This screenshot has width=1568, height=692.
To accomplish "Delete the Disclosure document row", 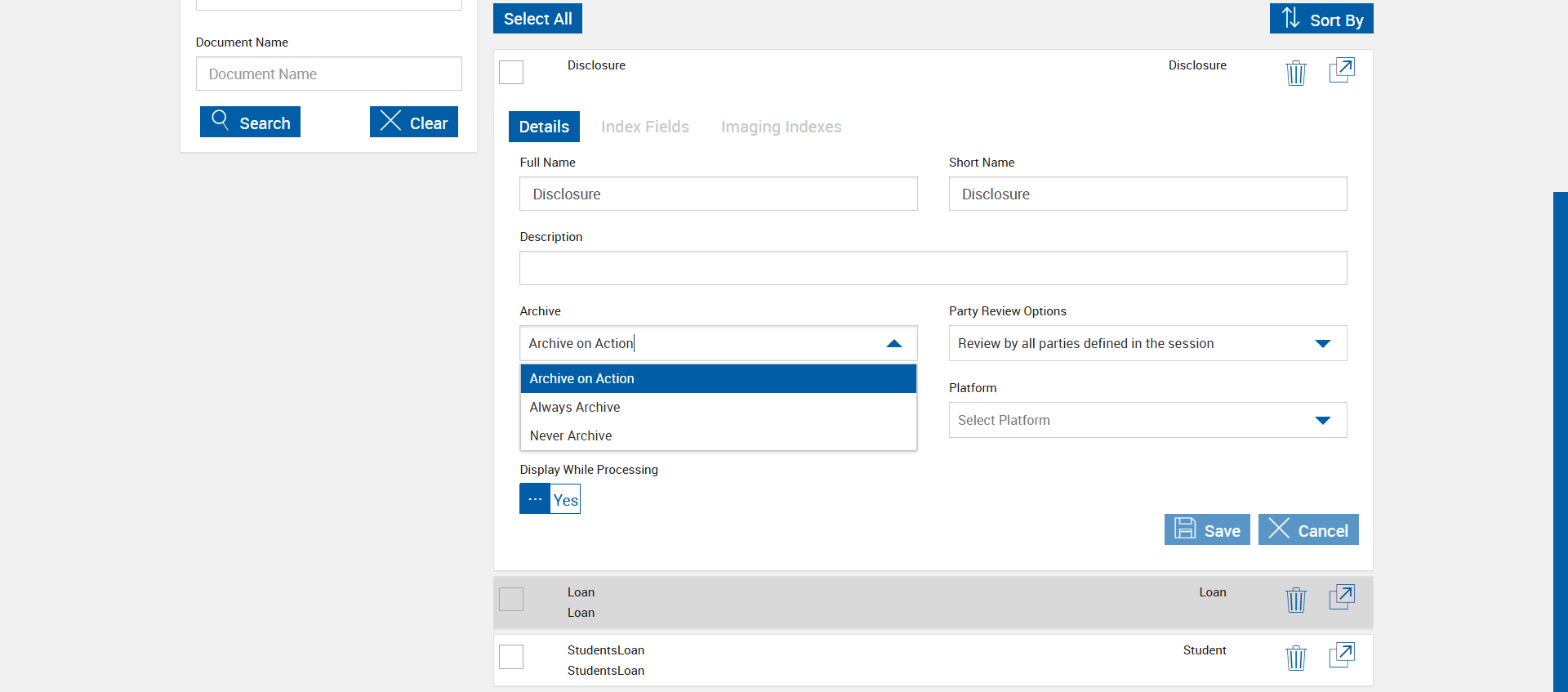I will coord(1296,73).
